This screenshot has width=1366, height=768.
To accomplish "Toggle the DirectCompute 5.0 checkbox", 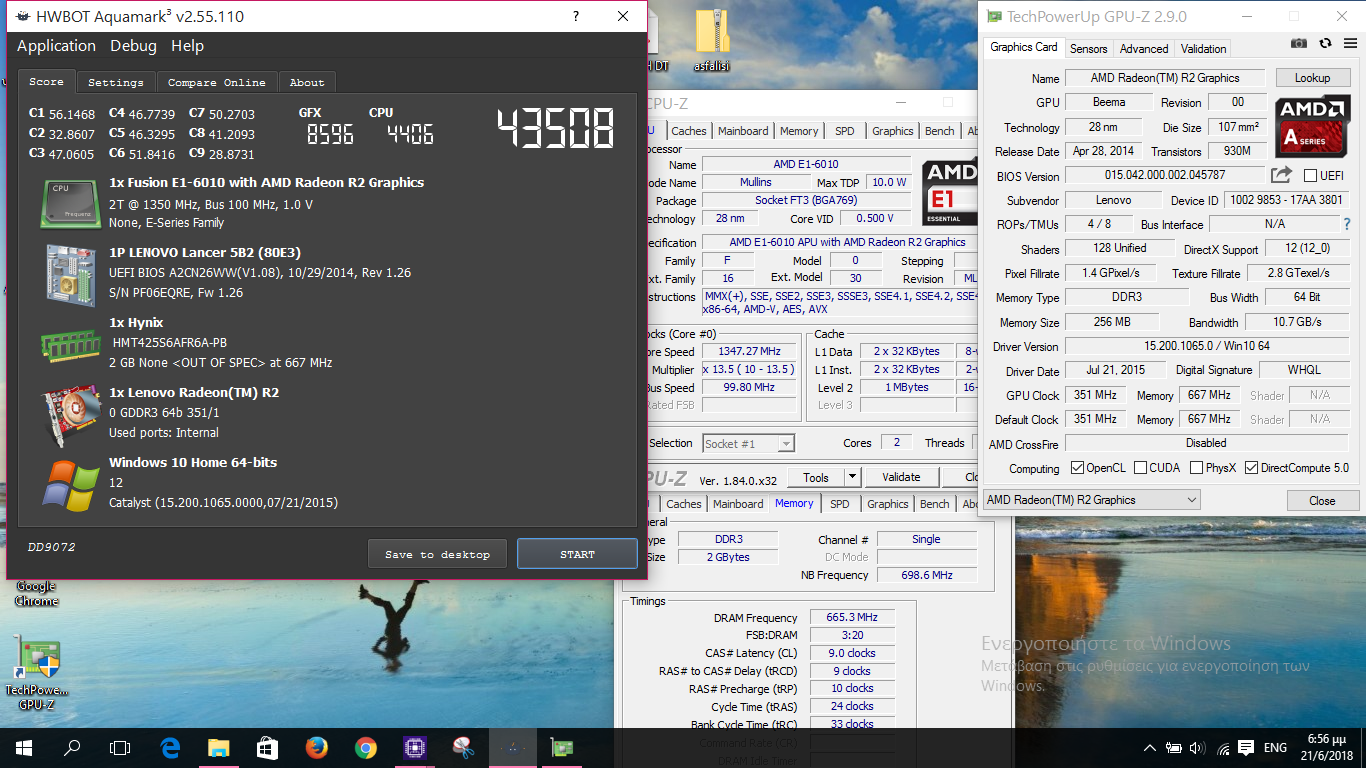I will 1251,468.
